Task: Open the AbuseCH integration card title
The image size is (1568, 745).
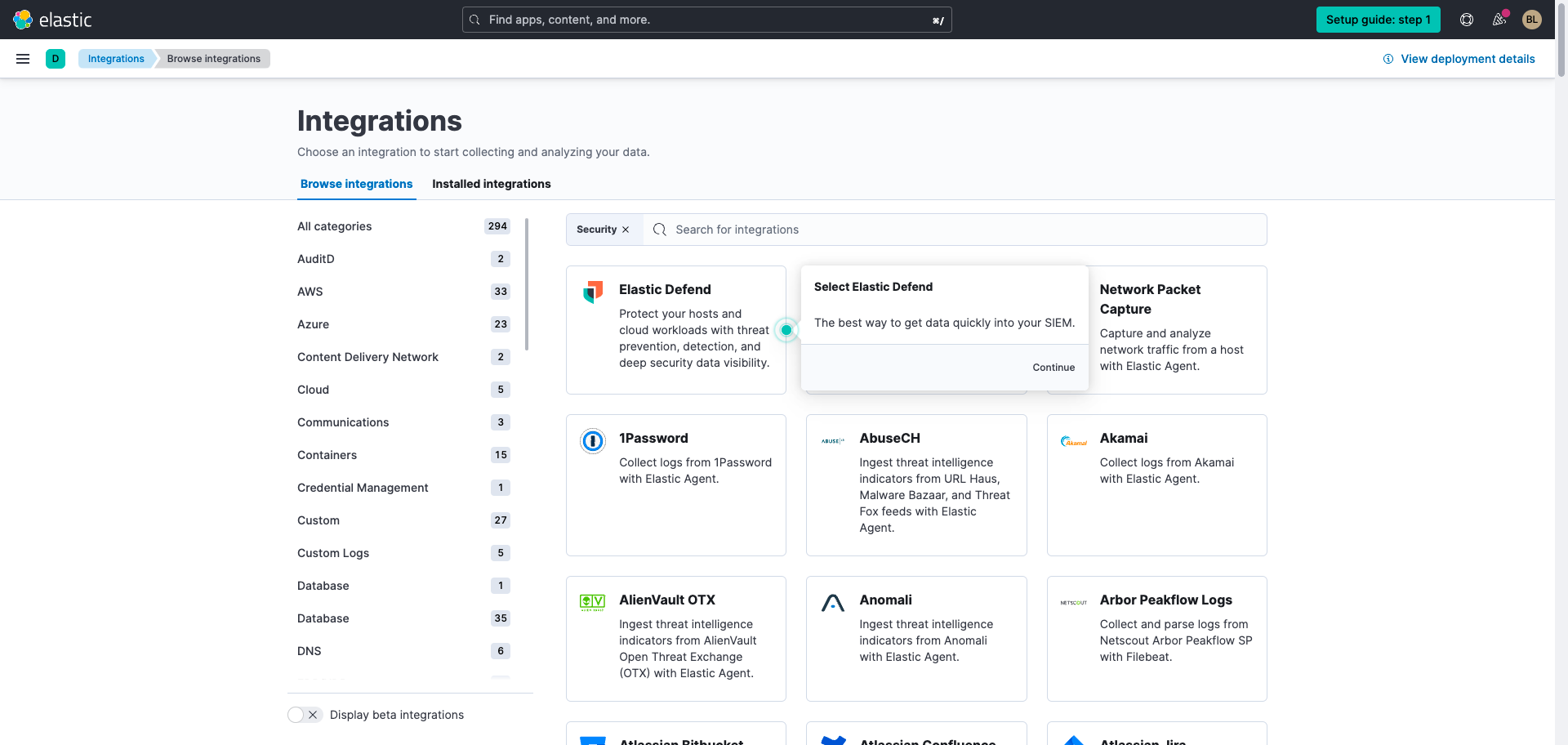Action: (889, 439)
